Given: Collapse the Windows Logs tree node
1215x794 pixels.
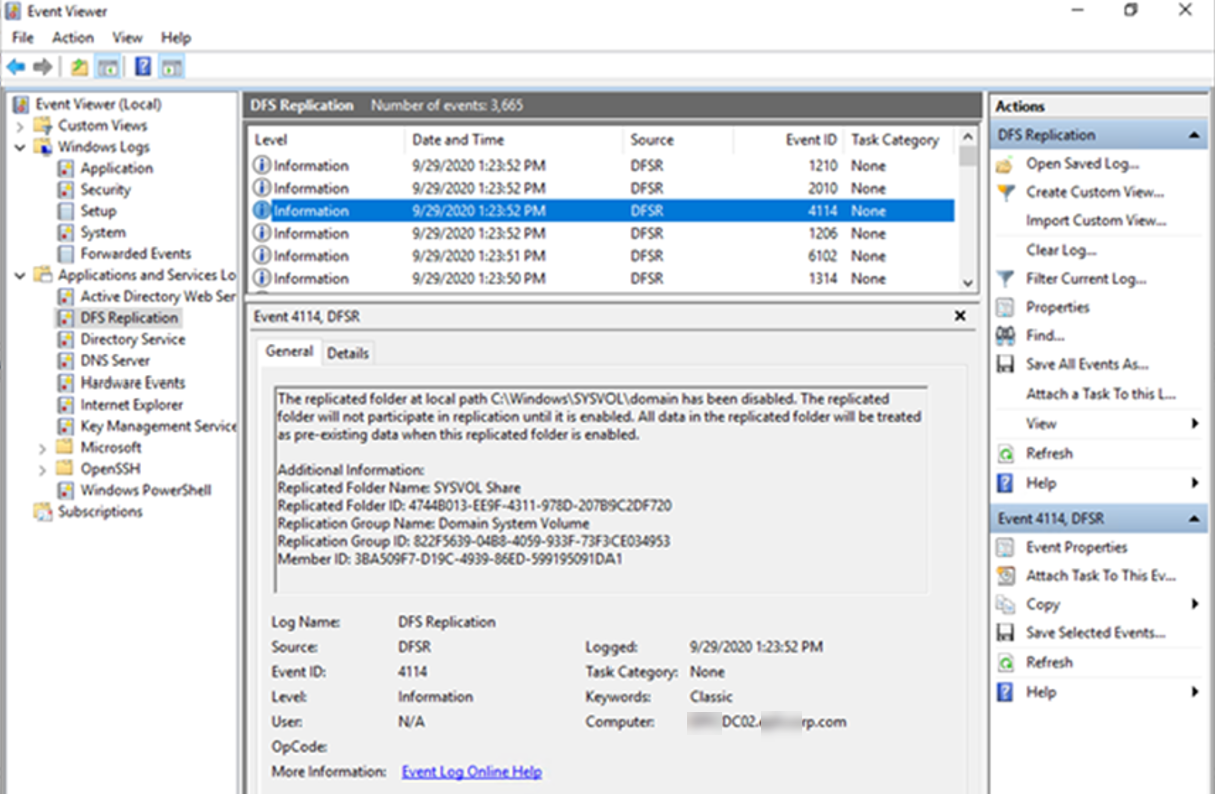Looking at the screenshot, I should 21,147.
